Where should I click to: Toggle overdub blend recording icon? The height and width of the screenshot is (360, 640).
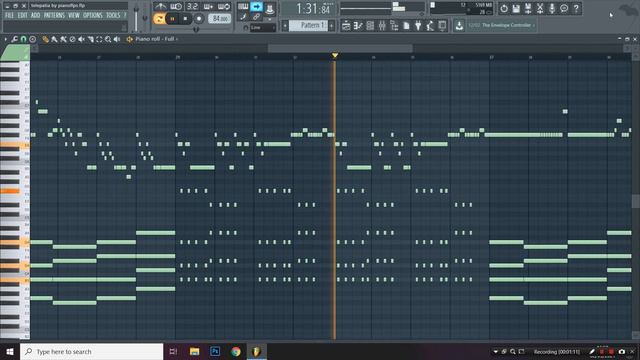[x=208, y=6]
